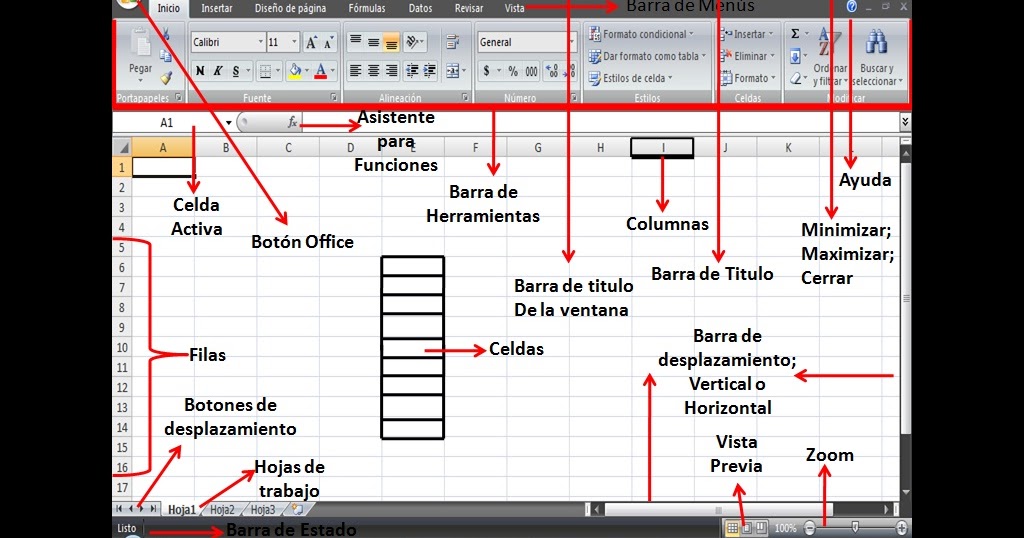Screen dimensions: 1024x538
Task: Apply the percent style icon
Action: tap(513, 71)
